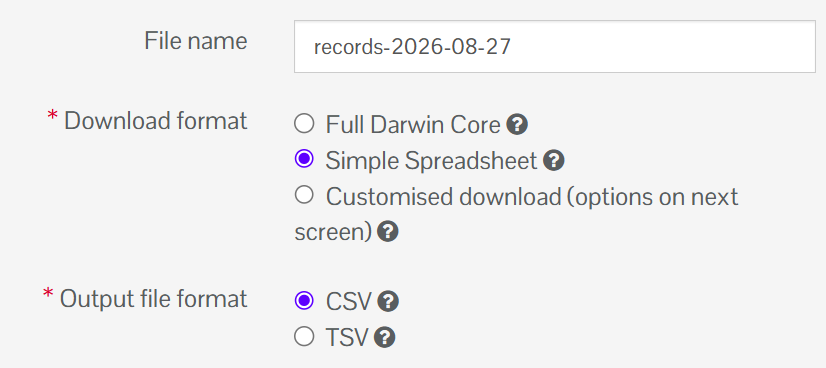Click into the File name input field
This screenshot has width=826, height=368.
[555, 47]
